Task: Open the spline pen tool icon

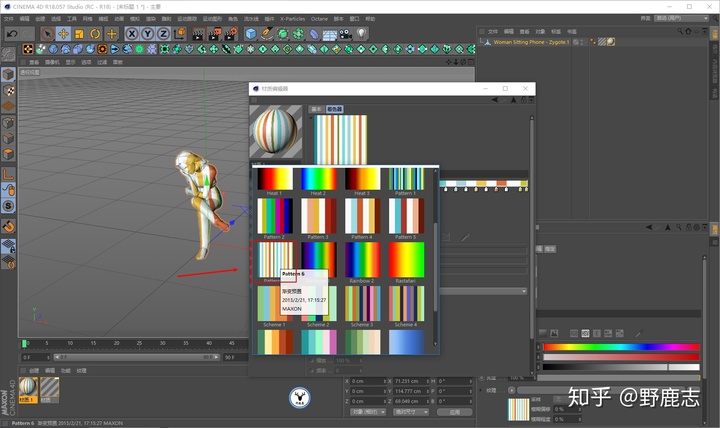Action: tap(266, 34)
